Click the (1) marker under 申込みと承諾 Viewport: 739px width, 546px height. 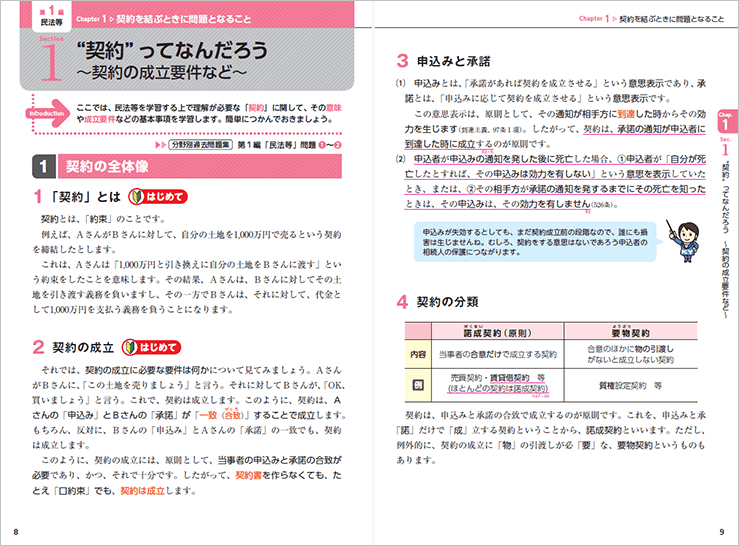[x=401, y=83]
